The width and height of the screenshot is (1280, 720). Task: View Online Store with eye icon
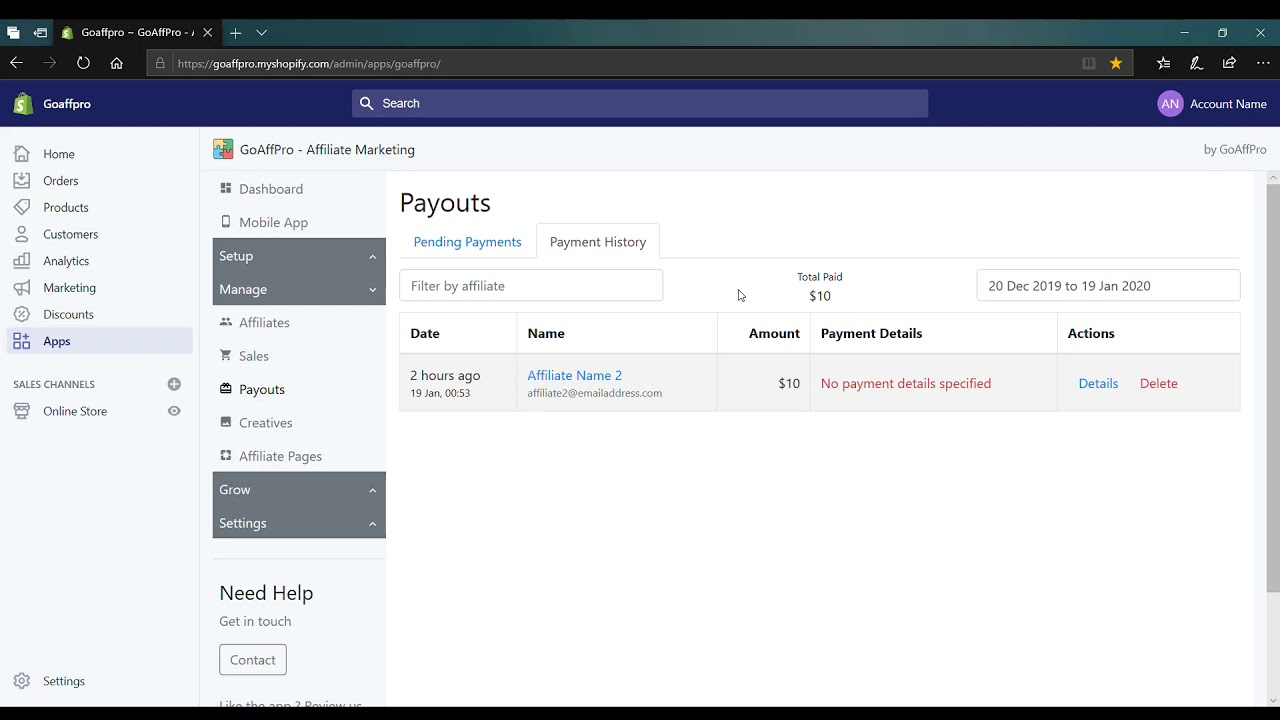[x=174, y=411]
